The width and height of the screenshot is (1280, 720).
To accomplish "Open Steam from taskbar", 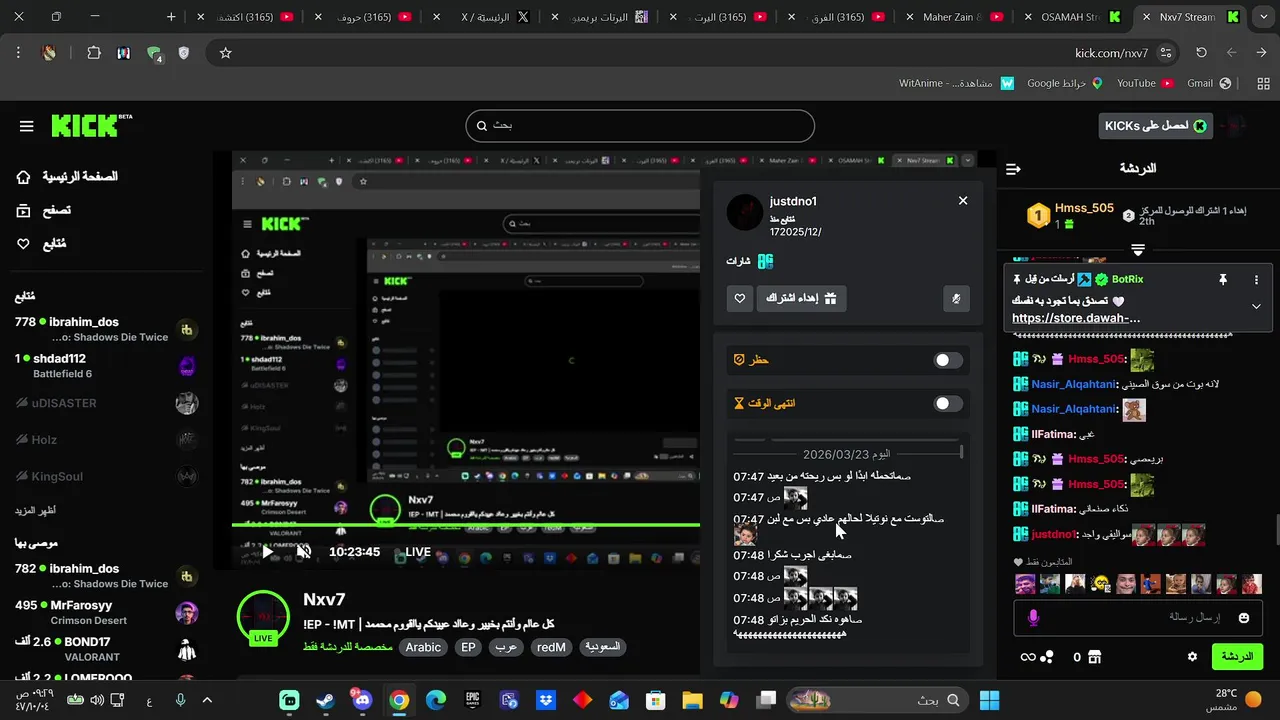I will (x=325, y=700).
